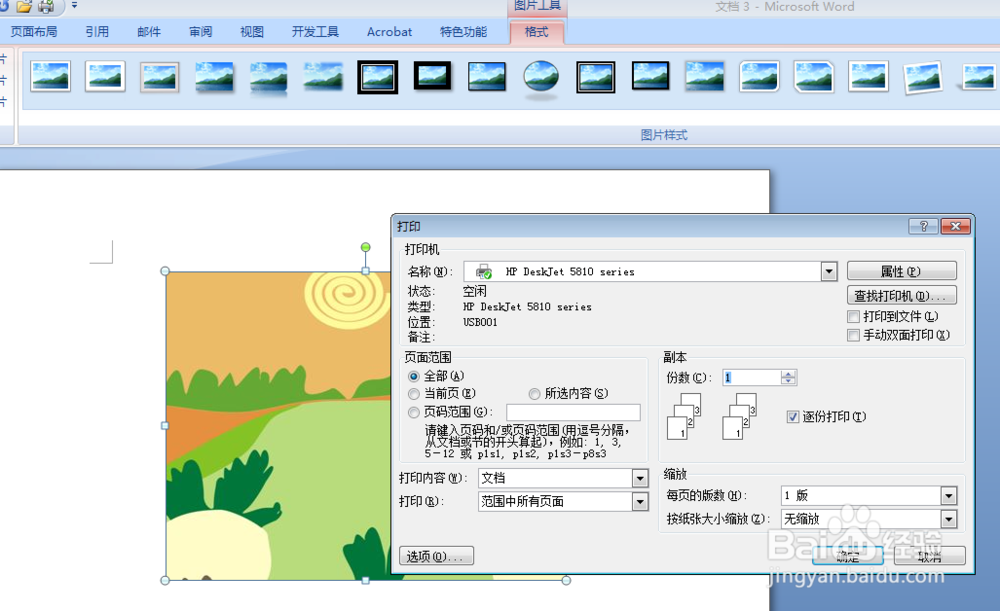Apply the twelfth moderate black frame style
This screenshot has width=1000, height=611.
tap(651, 77)
